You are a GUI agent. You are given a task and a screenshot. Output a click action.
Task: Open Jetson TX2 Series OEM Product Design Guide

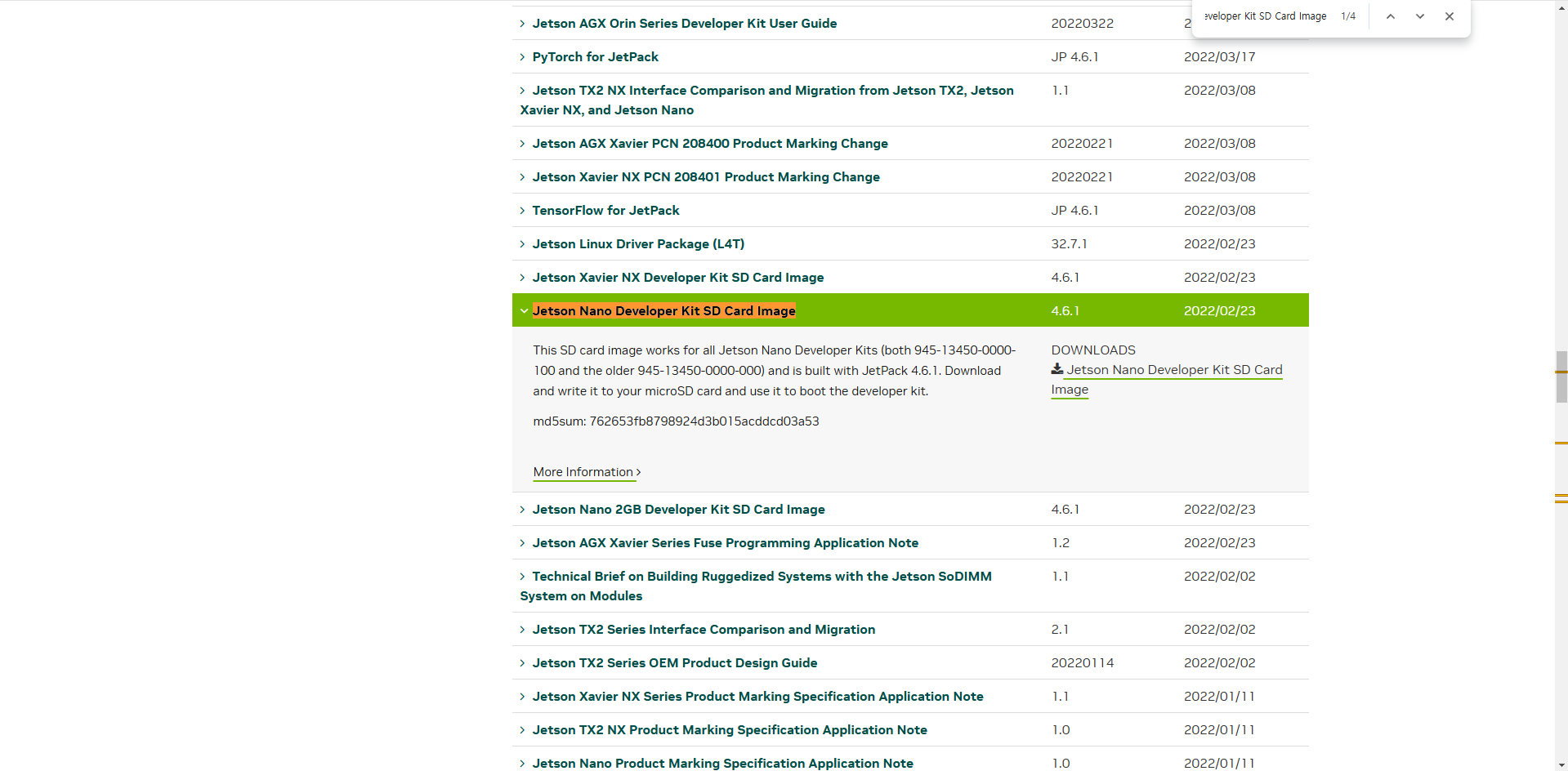(x=675, y=663)
